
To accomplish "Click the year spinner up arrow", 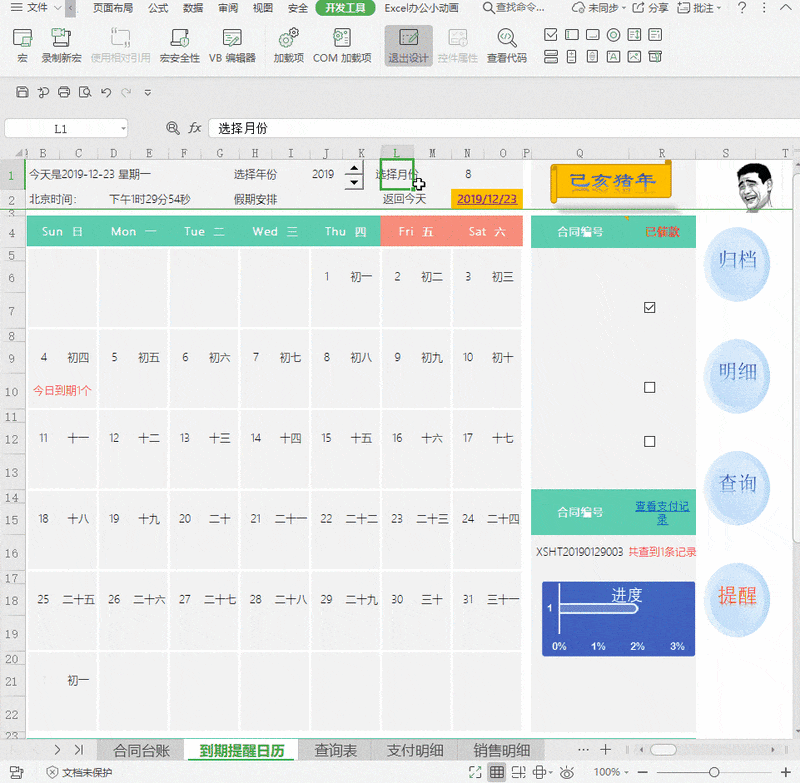I will [353, 168].
